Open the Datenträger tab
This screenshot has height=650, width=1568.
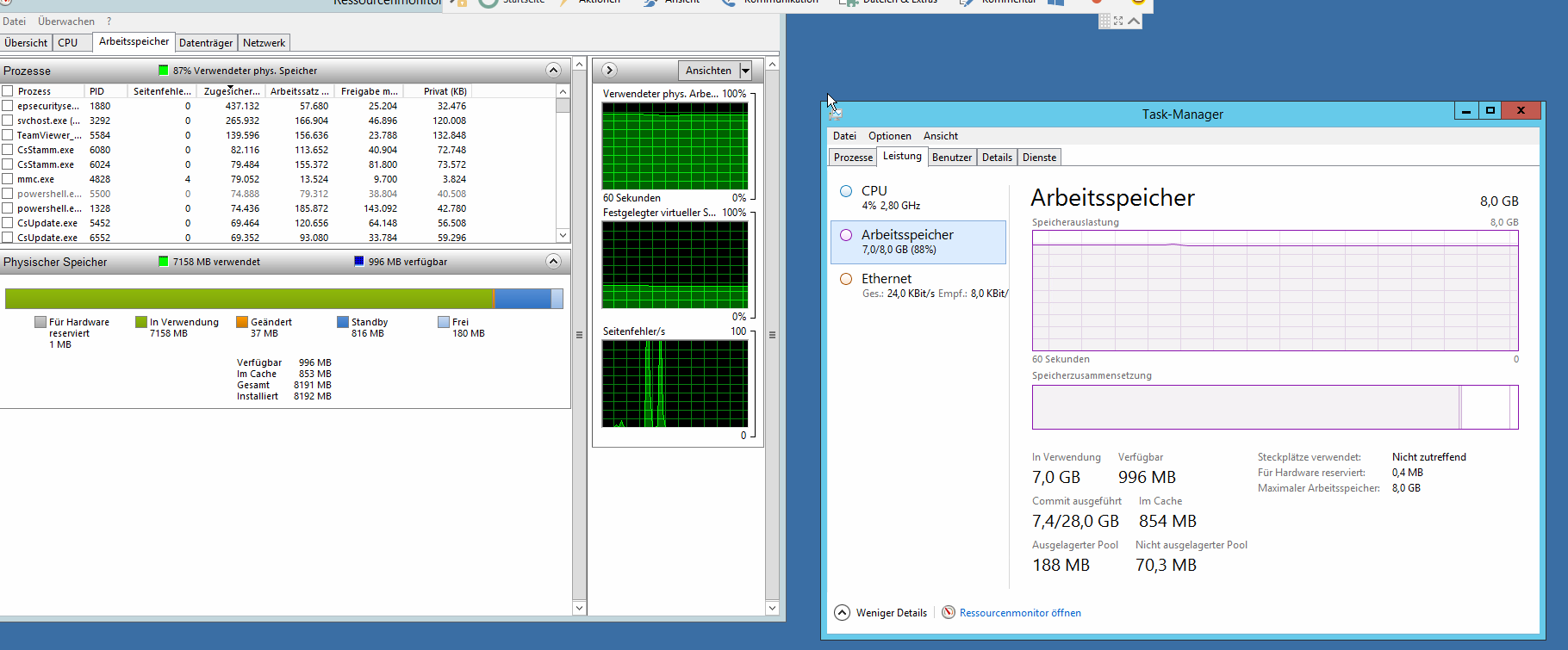coord(206,42)
